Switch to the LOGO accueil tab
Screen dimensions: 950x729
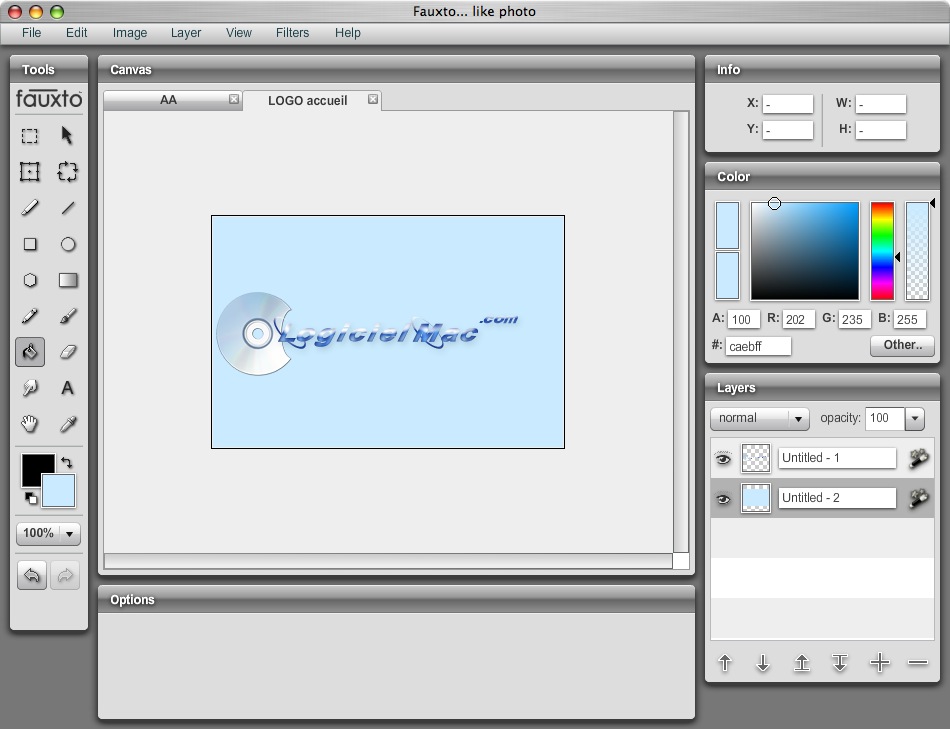[307, 101]
